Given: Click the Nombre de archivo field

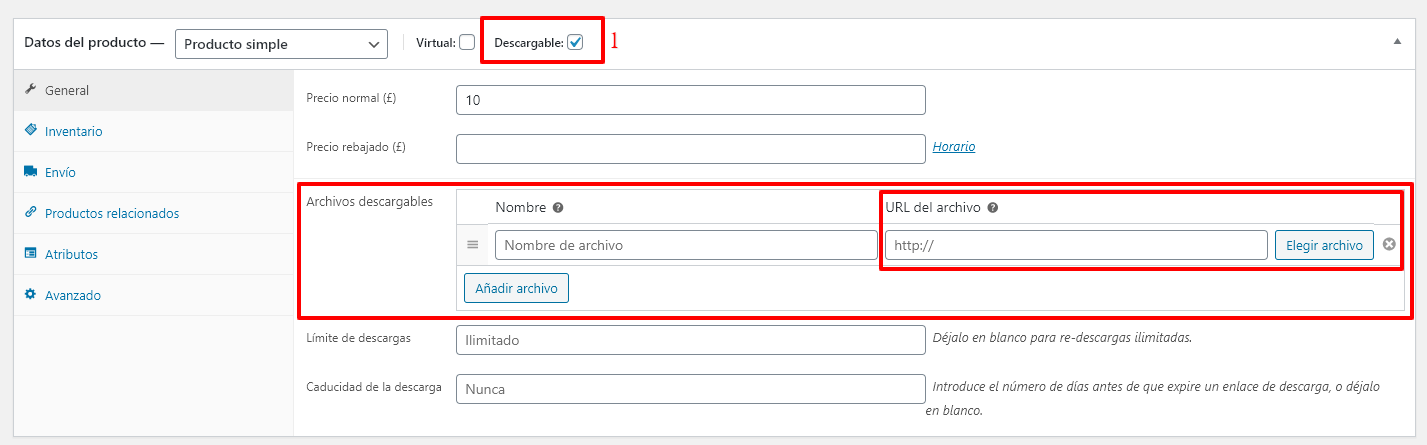Looking at the screenshot, I should click(686, 245).
